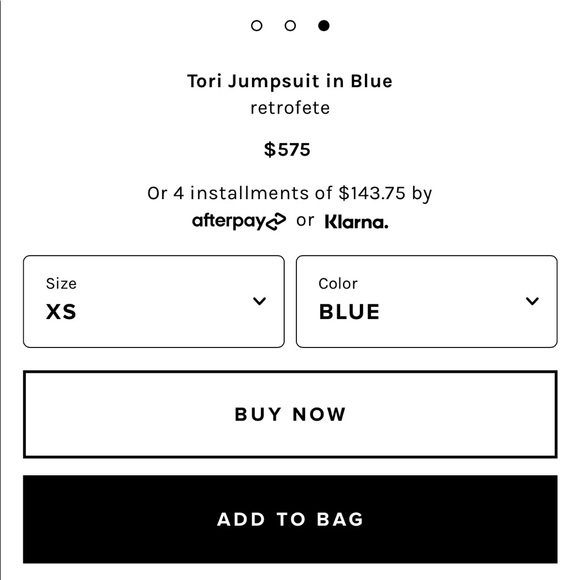Click the filled third carousel dot

click(324, 26)
